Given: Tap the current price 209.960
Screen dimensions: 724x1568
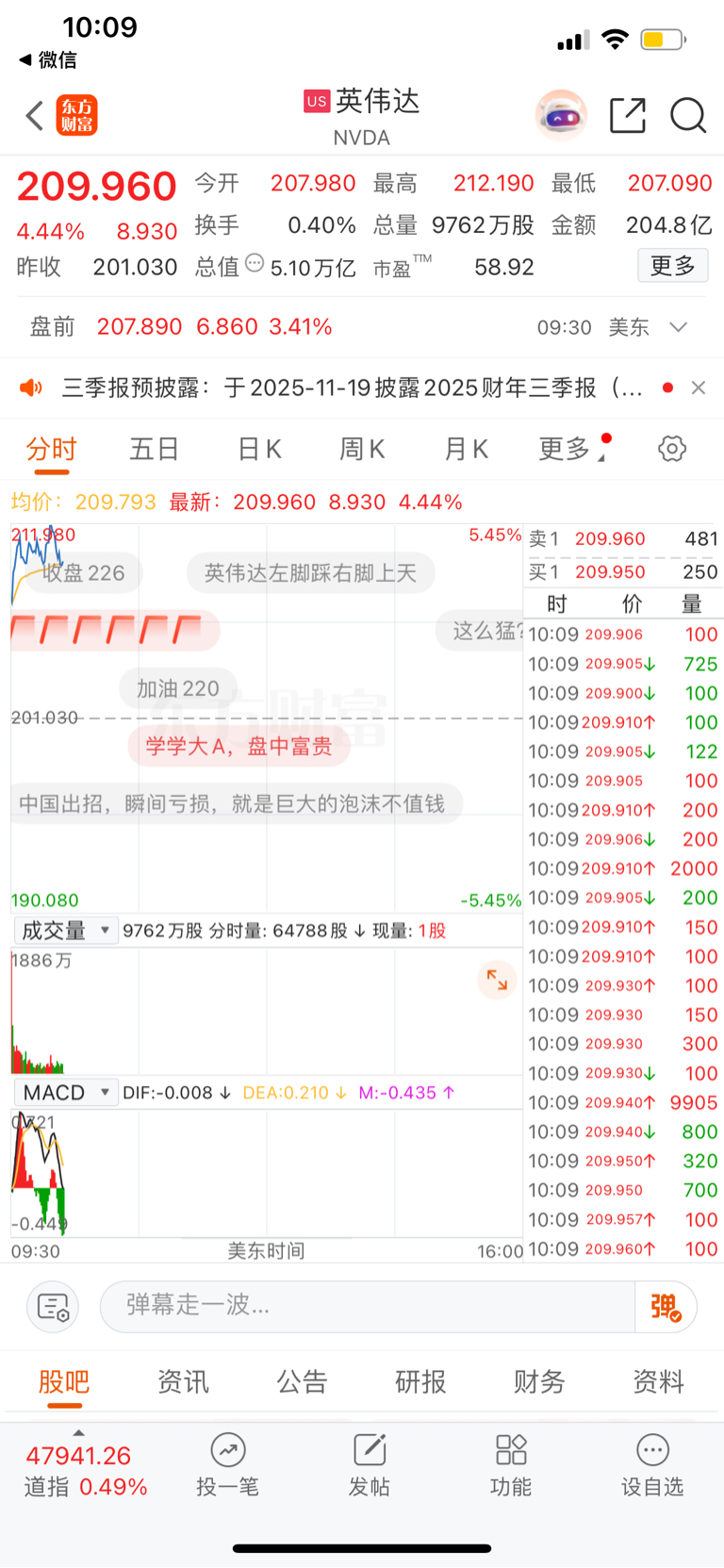Looking at the screenshot, I should point(97,187).
